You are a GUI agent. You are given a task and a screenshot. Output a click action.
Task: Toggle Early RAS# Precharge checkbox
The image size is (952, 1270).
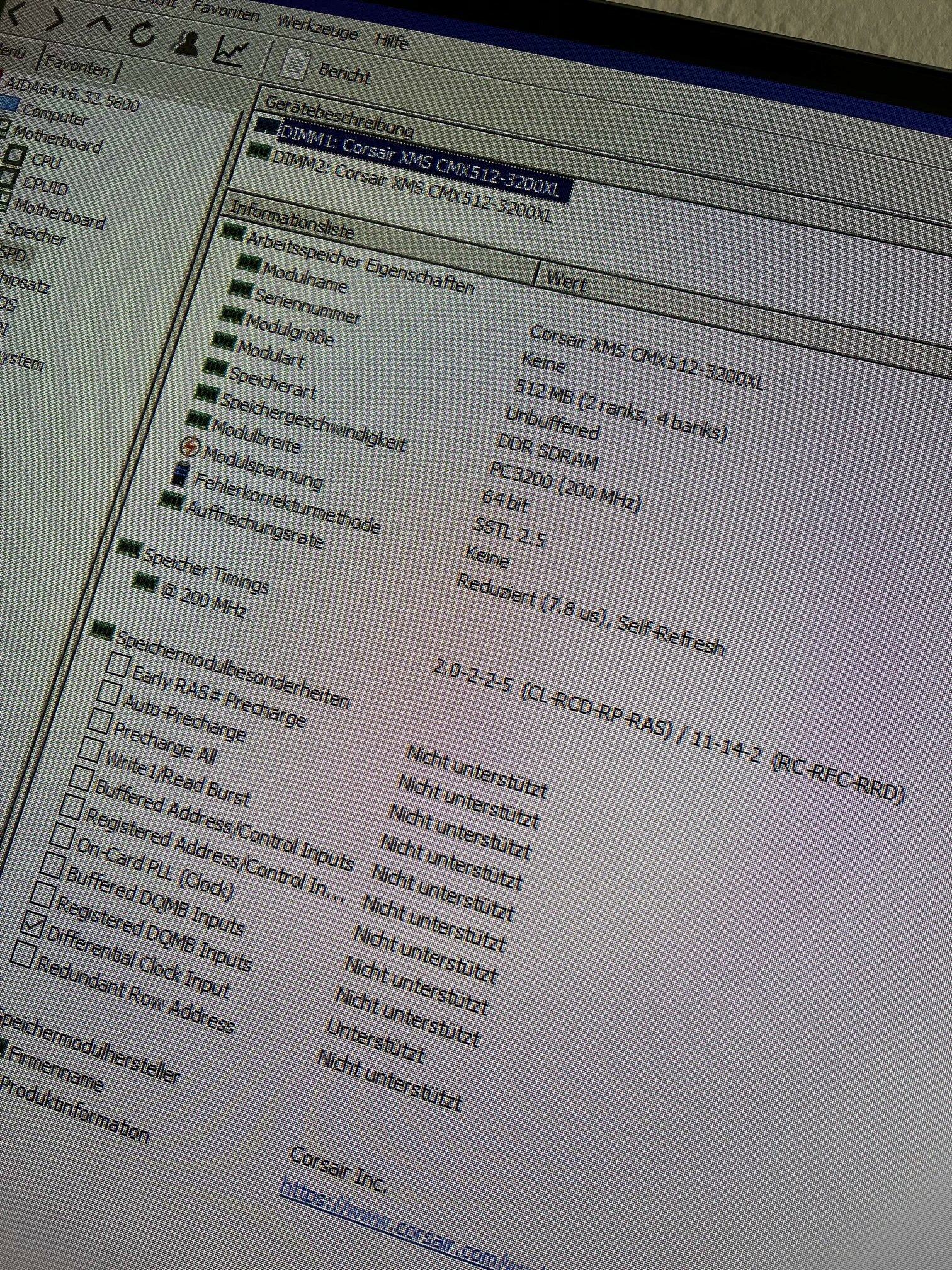point(118,664)
